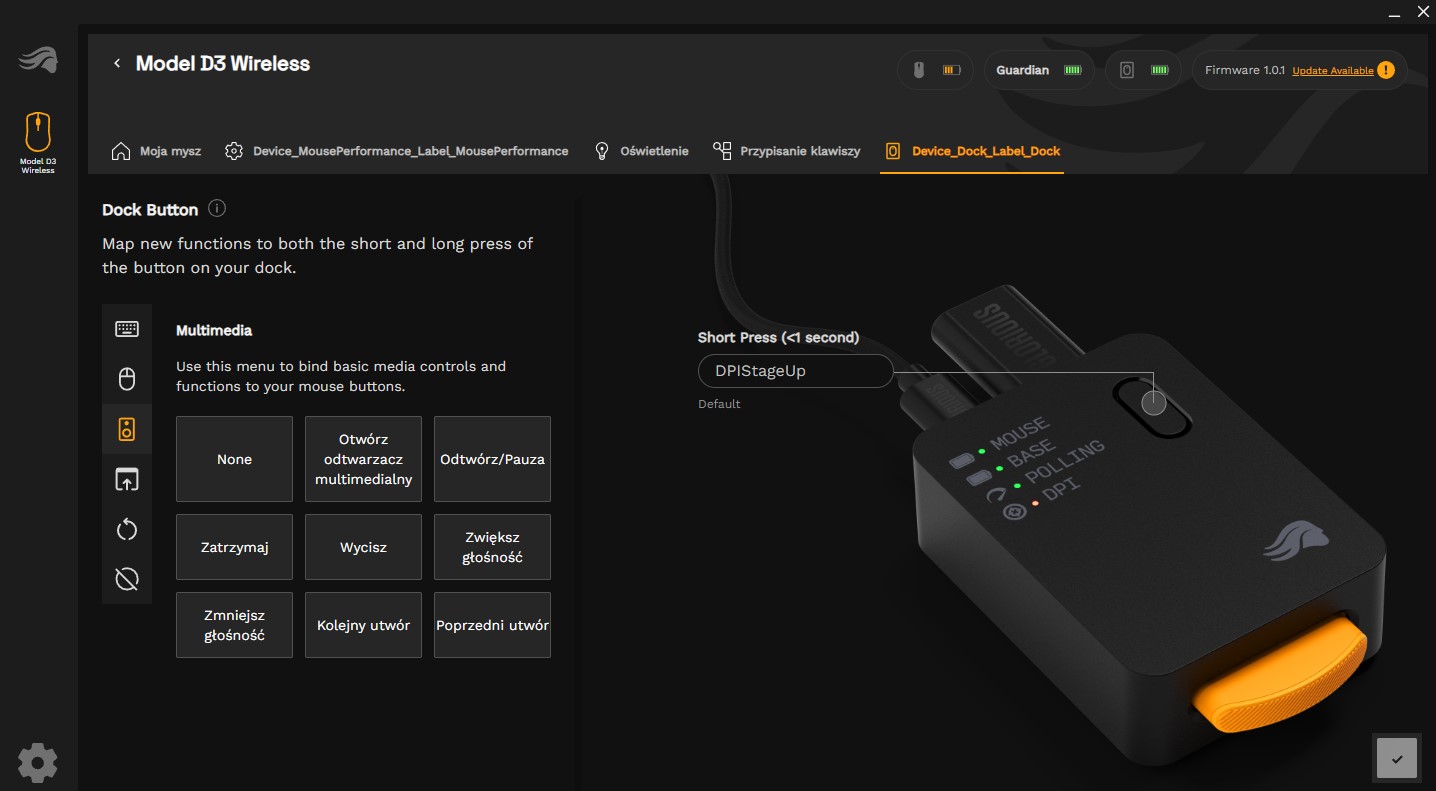Click the dock battery status indicator
The height and width of the screenshot is (791, 1436).
pos(1145,70)
